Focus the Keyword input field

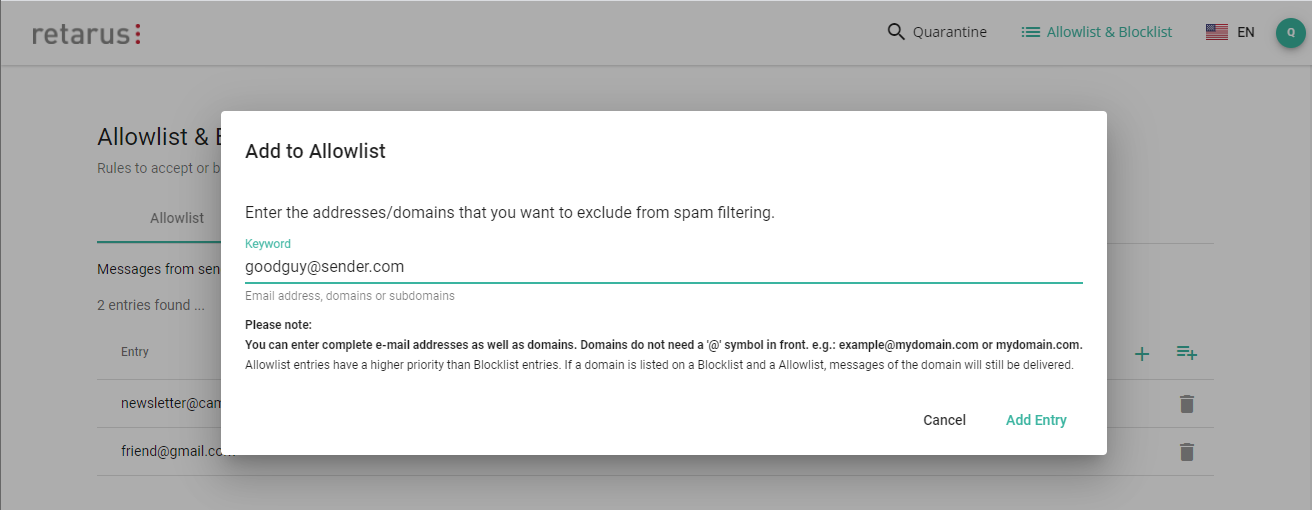pos(663,267)
